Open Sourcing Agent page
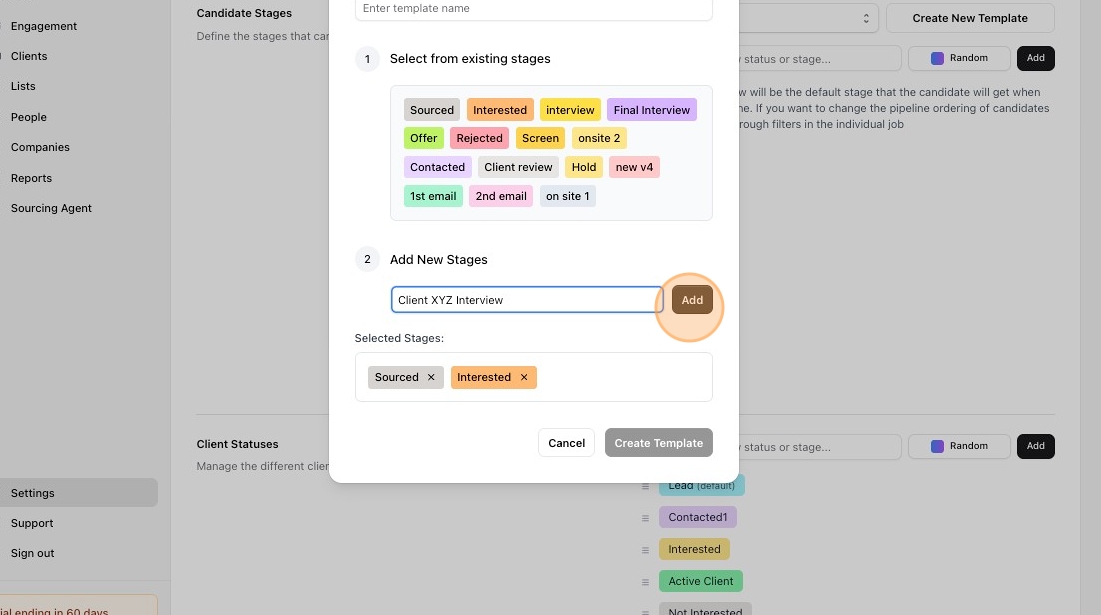The height and width of the screenshot is (615, 1101). 51,209
